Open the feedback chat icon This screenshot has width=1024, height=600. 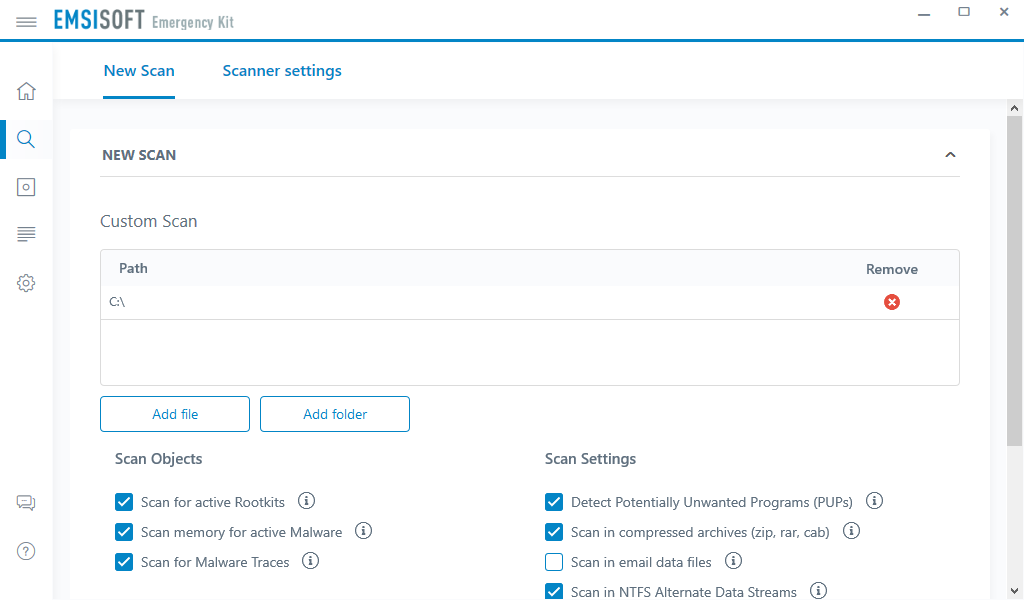coord(26,503)
